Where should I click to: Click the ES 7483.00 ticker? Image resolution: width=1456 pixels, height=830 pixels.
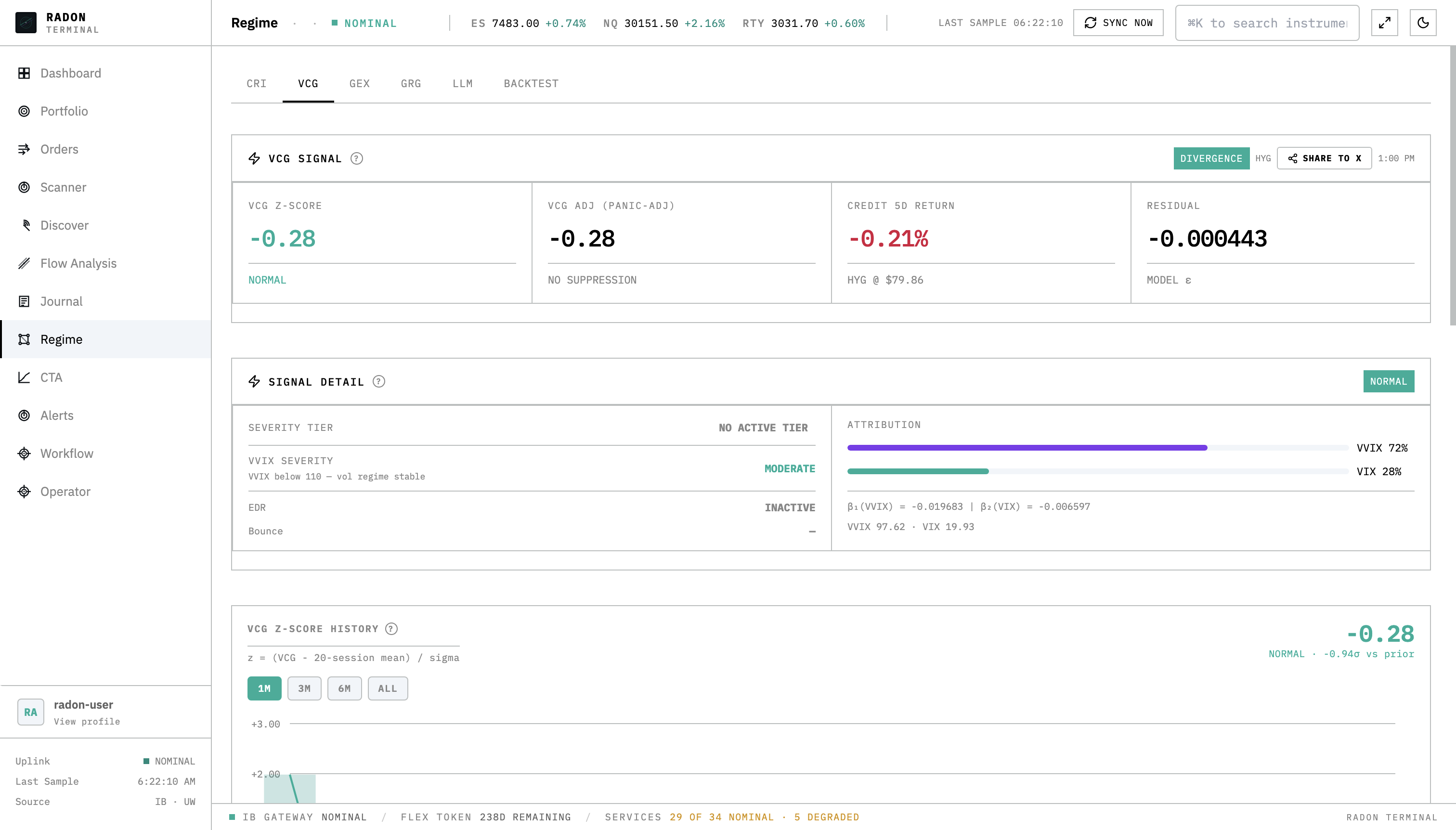[x=529, y=23]
